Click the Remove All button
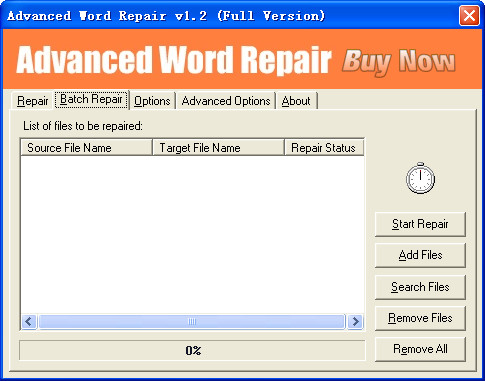 420,349
